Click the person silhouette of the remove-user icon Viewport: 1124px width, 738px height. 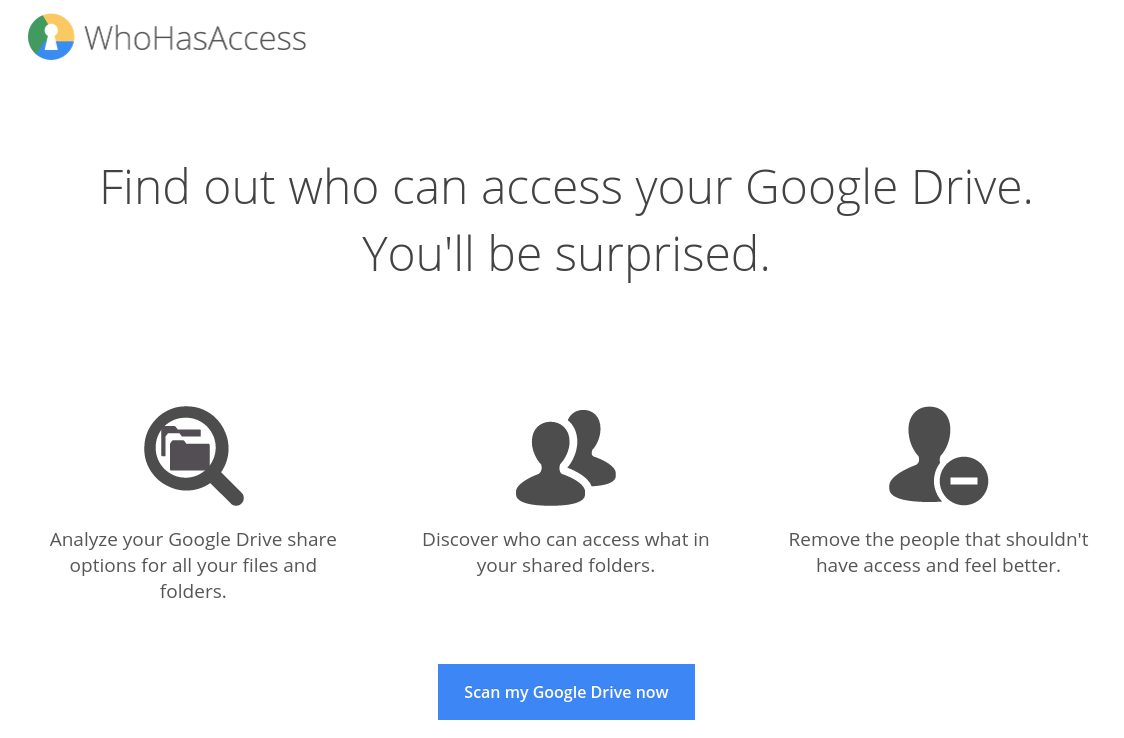click(920, 454)
